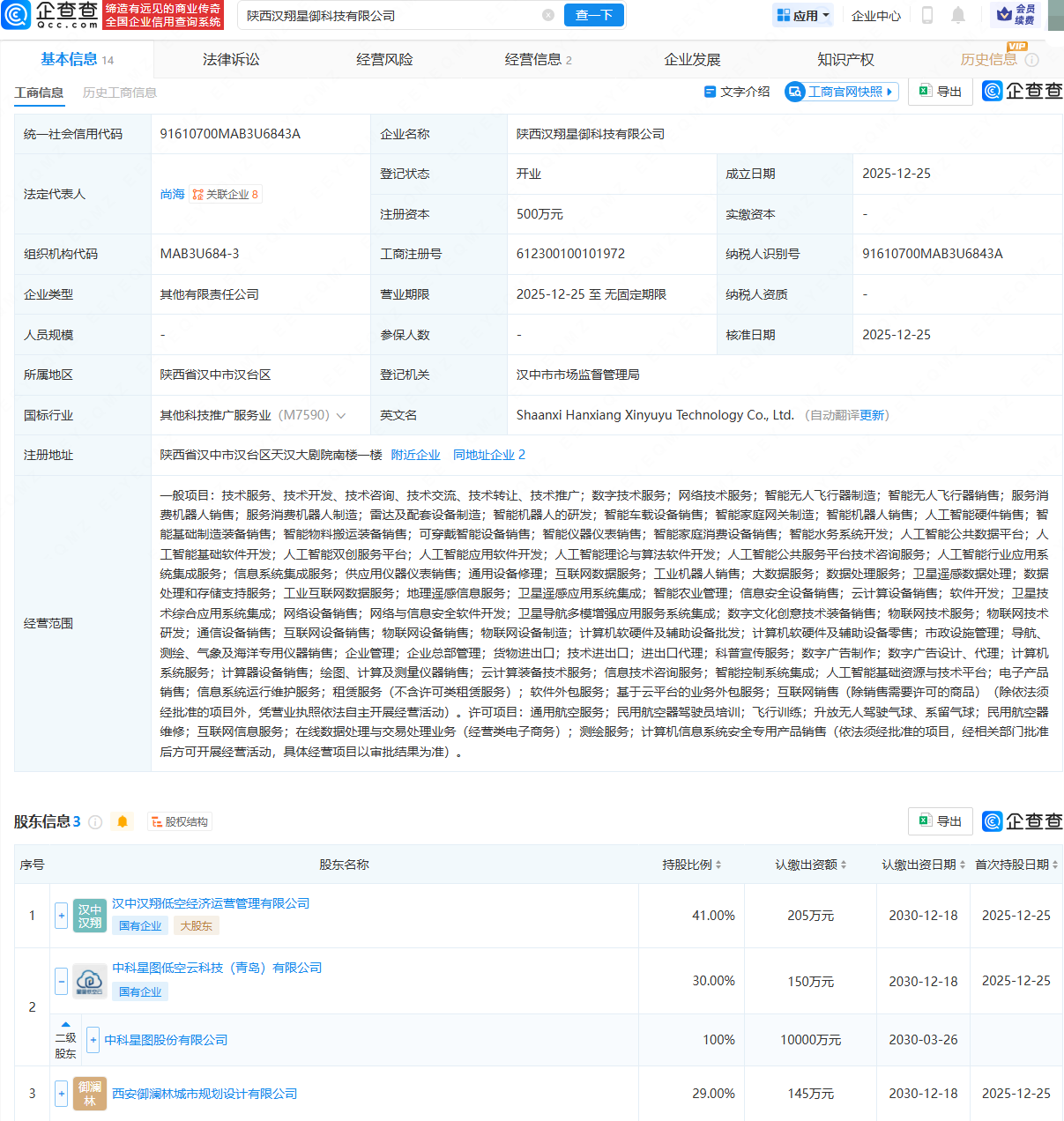Switch to 历史工商信息 sub-tab
This screenshot has width=1064, height=1121.
120,93
